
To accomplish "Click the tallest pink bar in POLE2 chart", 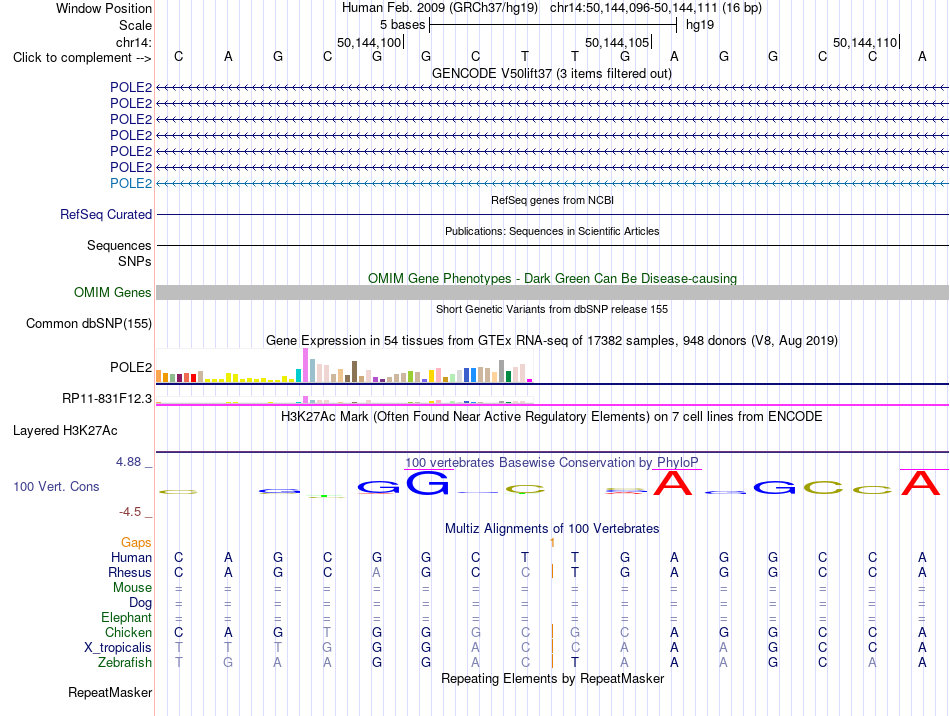I will [x=305, y=365].
